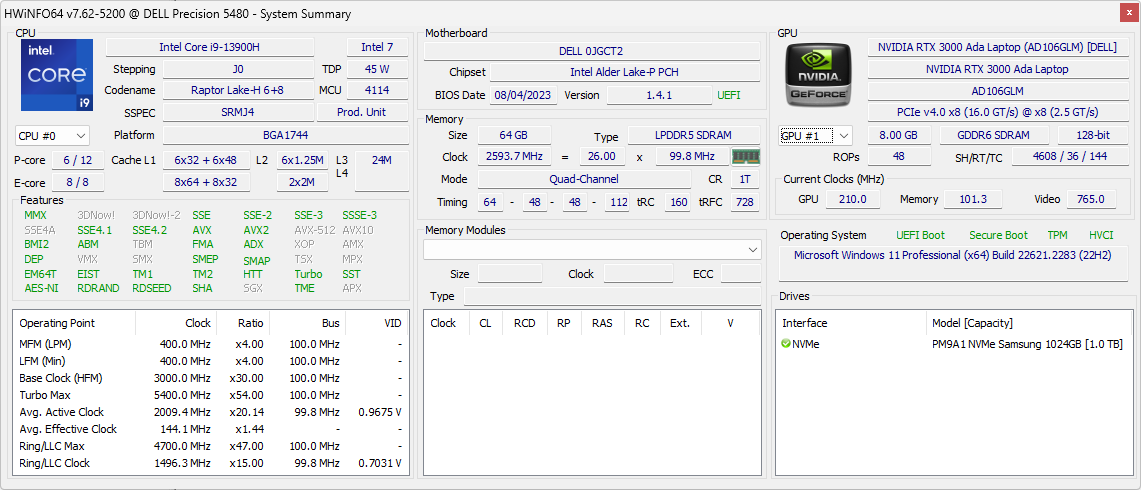The image size is (1141, 490).
Task: Click the Turbo Max operating point row
Action: (x=210, y=395)
